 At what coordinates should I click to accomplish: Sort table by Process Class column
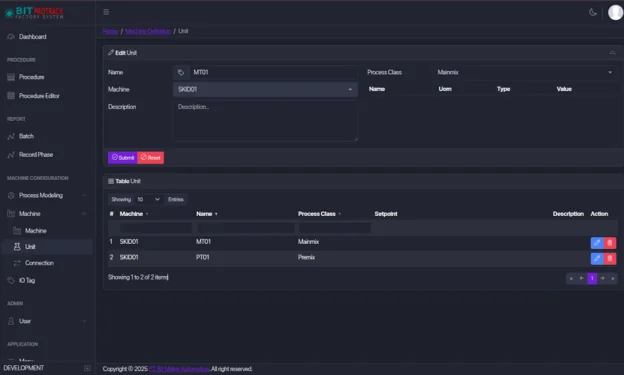[319, 214]
